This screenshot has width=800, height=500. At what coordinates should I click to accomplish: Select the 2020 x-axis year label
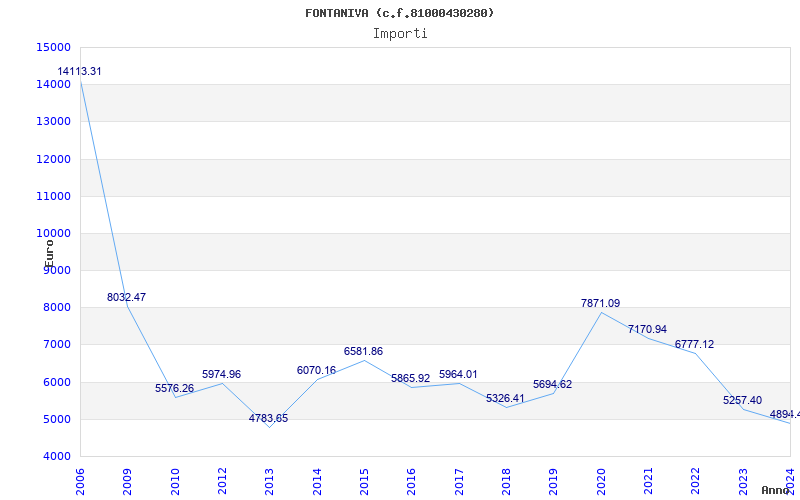click(x=601, y=481)
